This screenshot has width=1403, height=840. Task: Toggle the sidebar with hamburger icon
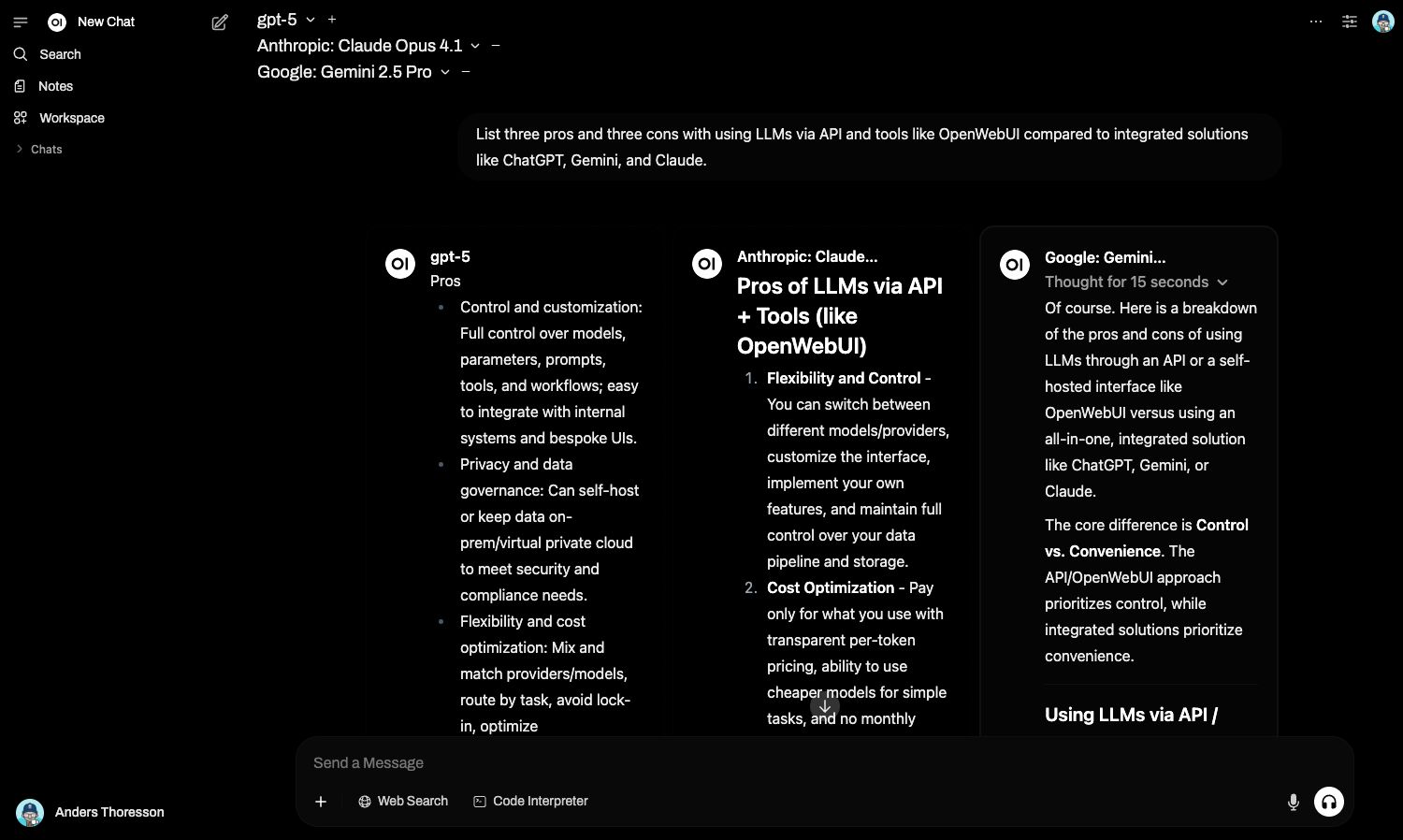coord(21,22)
